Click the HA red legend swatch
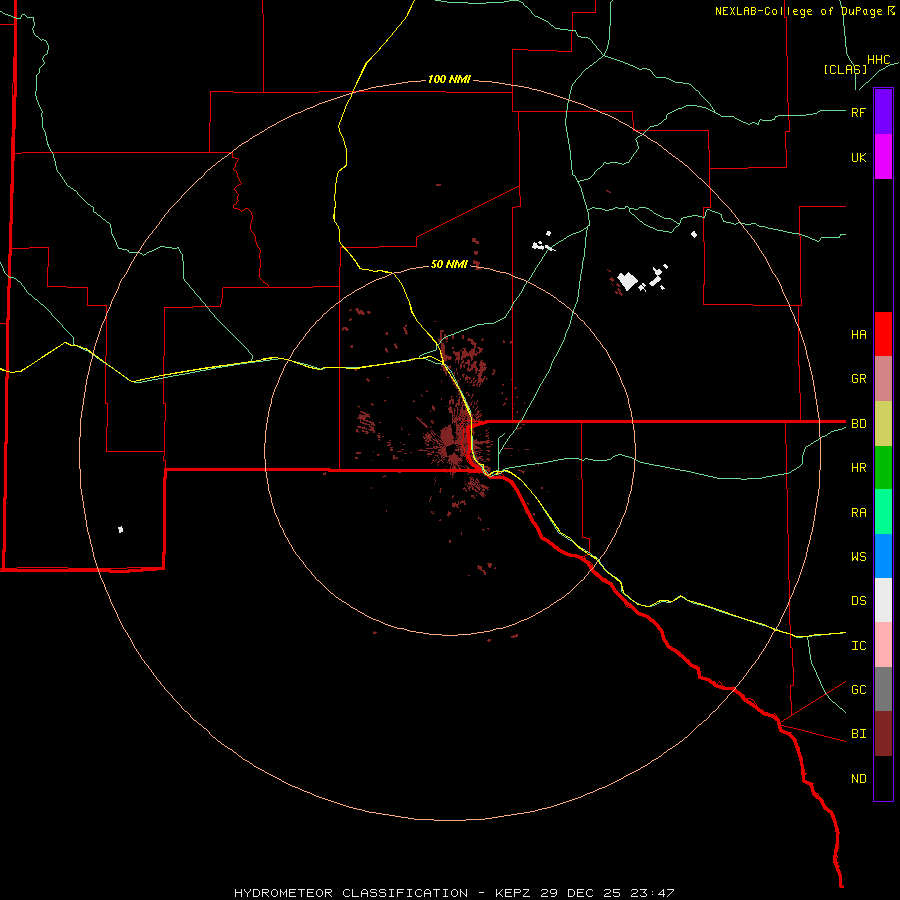 pyautogui.click(x=883, y=334)
